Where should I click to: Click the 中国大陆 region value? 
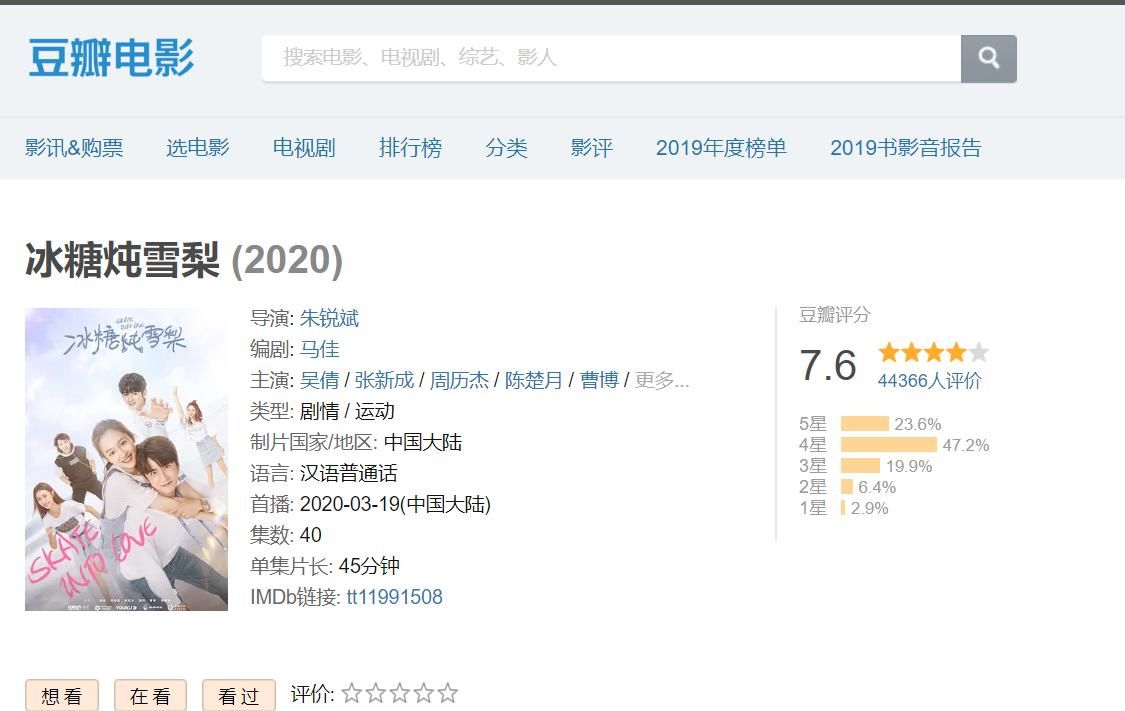(x=423, y=442)
